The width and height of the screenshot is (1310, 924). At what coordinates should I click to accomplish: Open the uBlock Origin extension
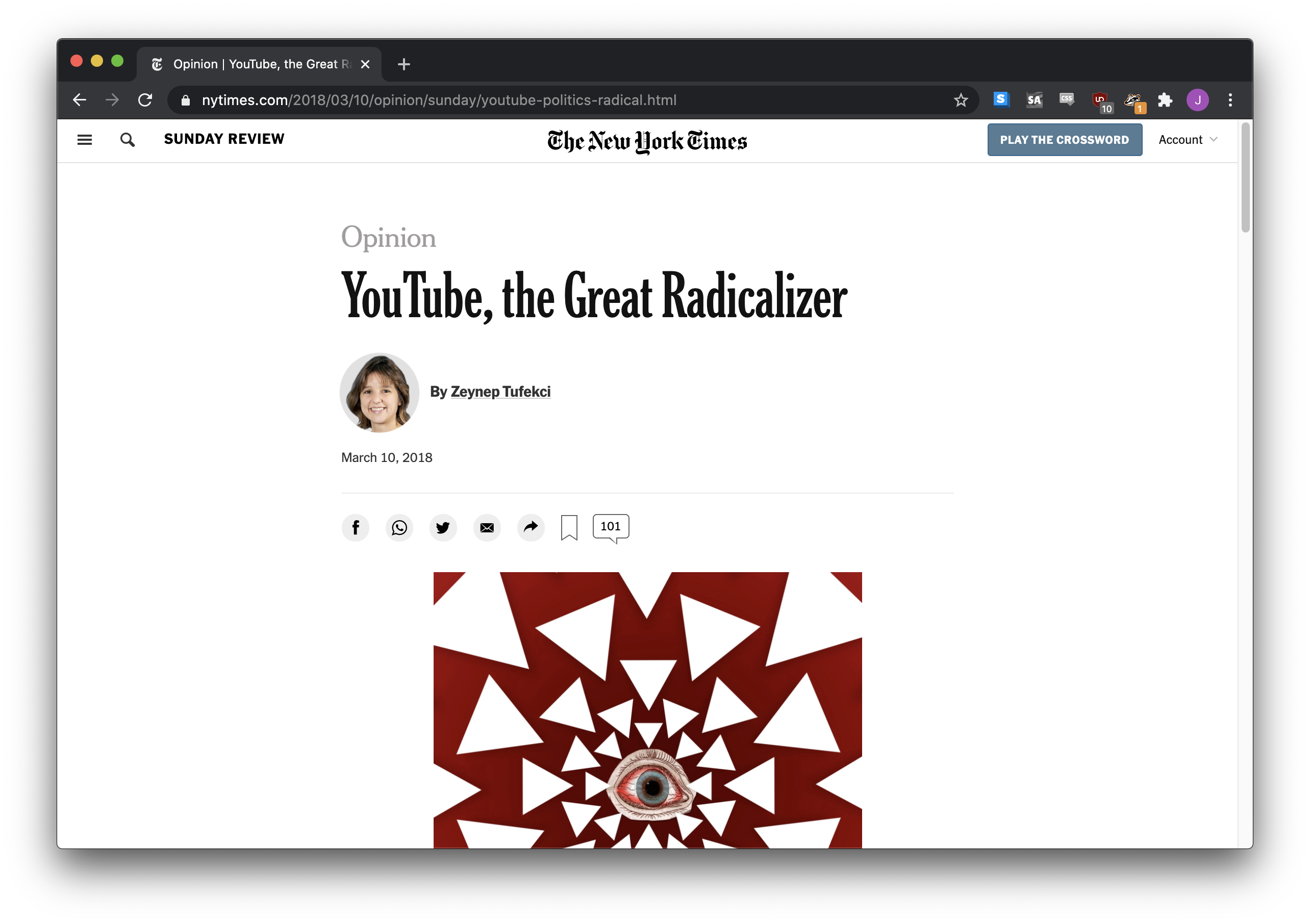pos(1100,99)
